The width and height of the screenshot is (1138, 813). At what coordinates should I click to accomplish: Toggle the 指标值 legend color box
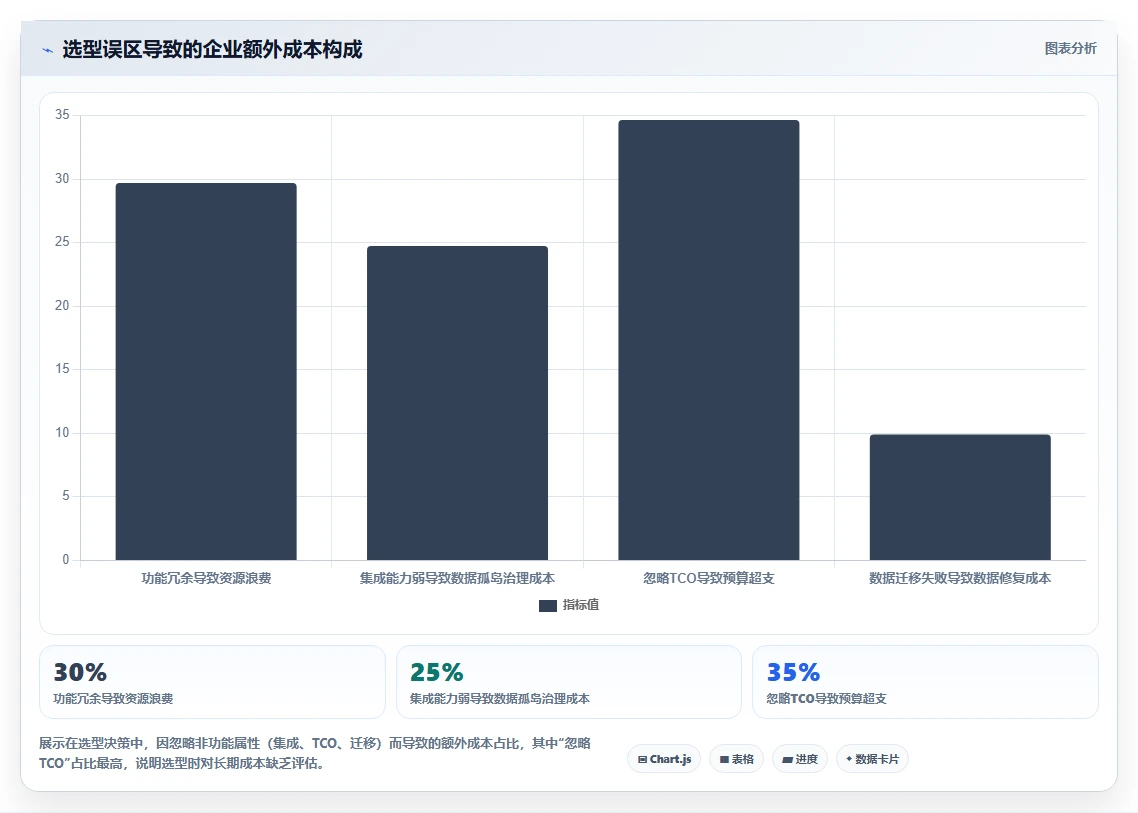[548, 605]
